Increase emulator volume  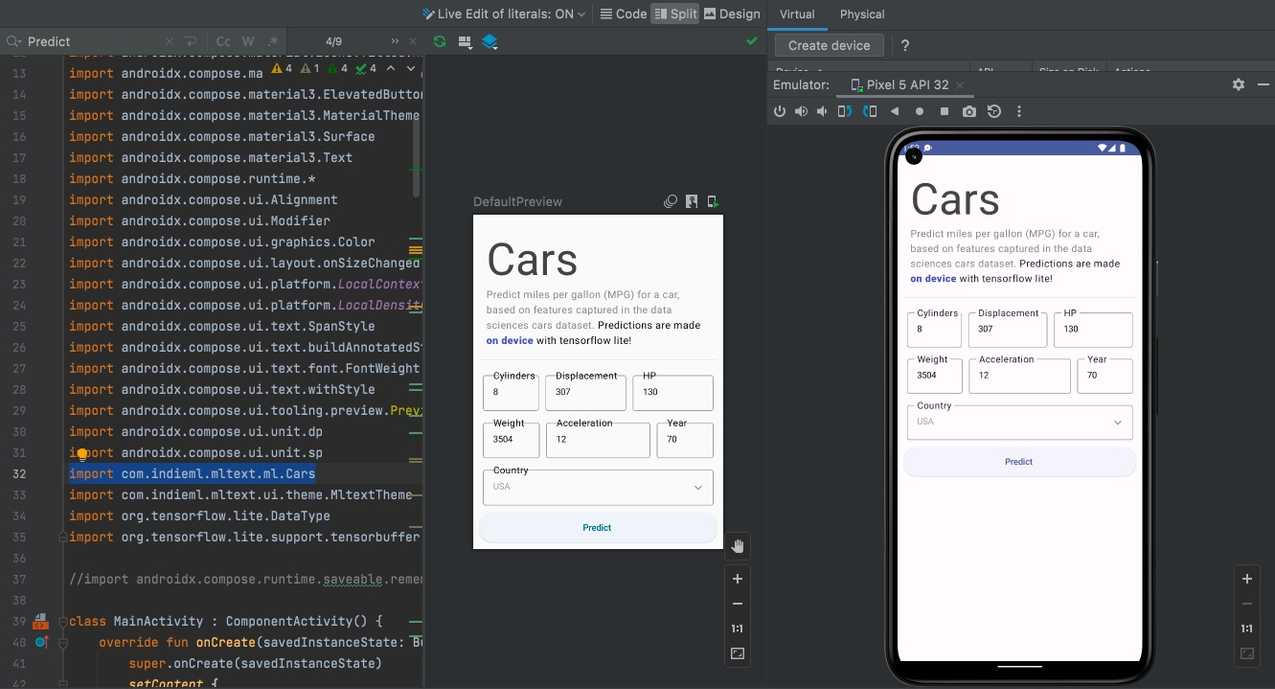click(x=800, y=111)
